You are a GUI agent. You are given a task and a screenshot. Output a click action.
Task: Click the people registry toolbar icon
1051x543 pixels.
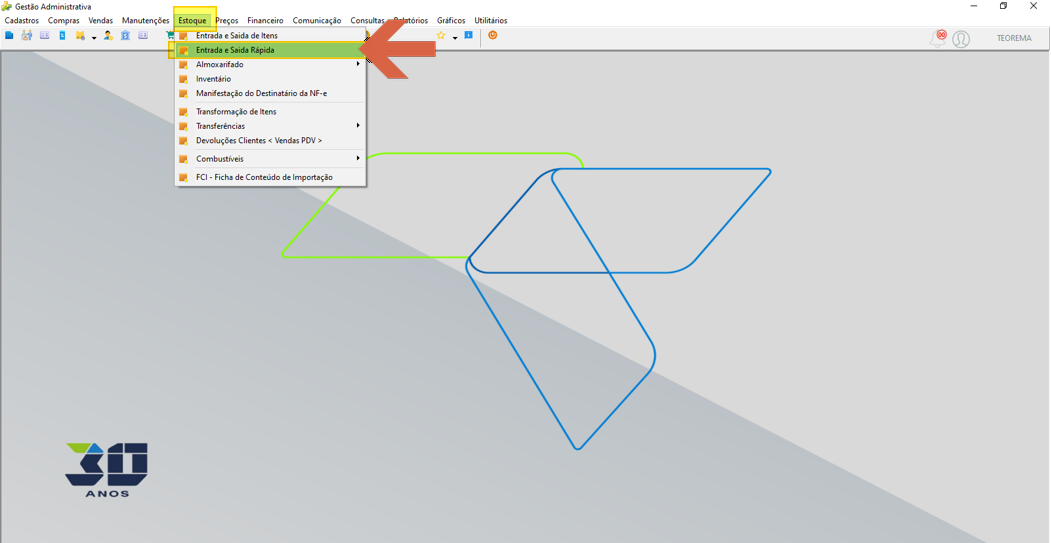(27, 36)
